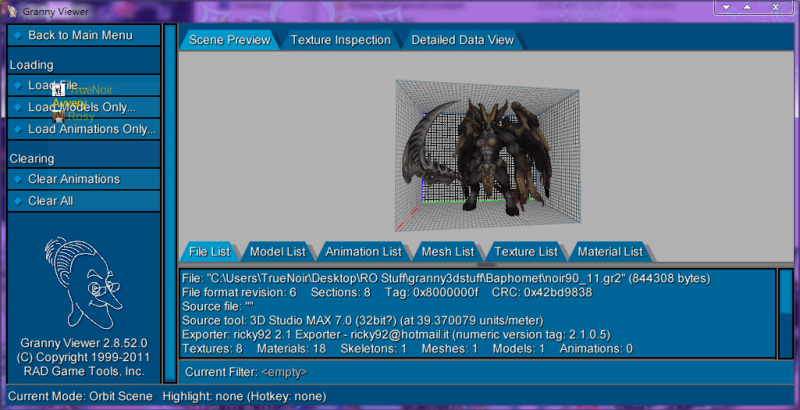Click the Current Filter empty field

point(284,372)
